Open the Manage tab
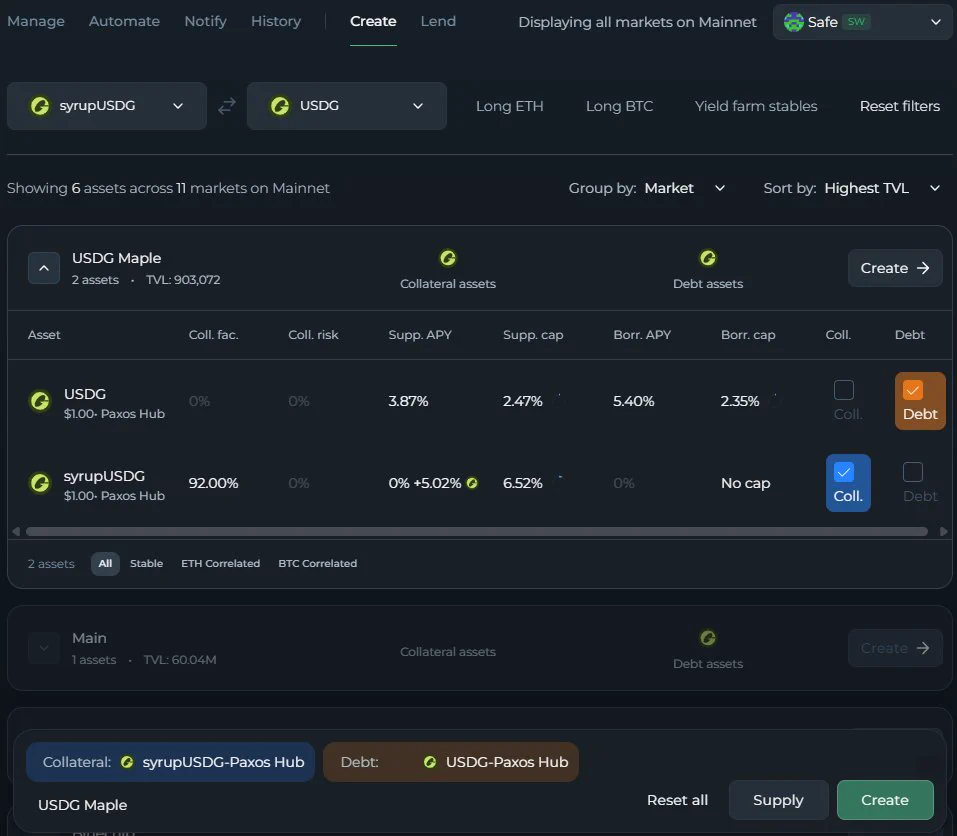Viewport: 957px width, 836px height. click(36, 21)
